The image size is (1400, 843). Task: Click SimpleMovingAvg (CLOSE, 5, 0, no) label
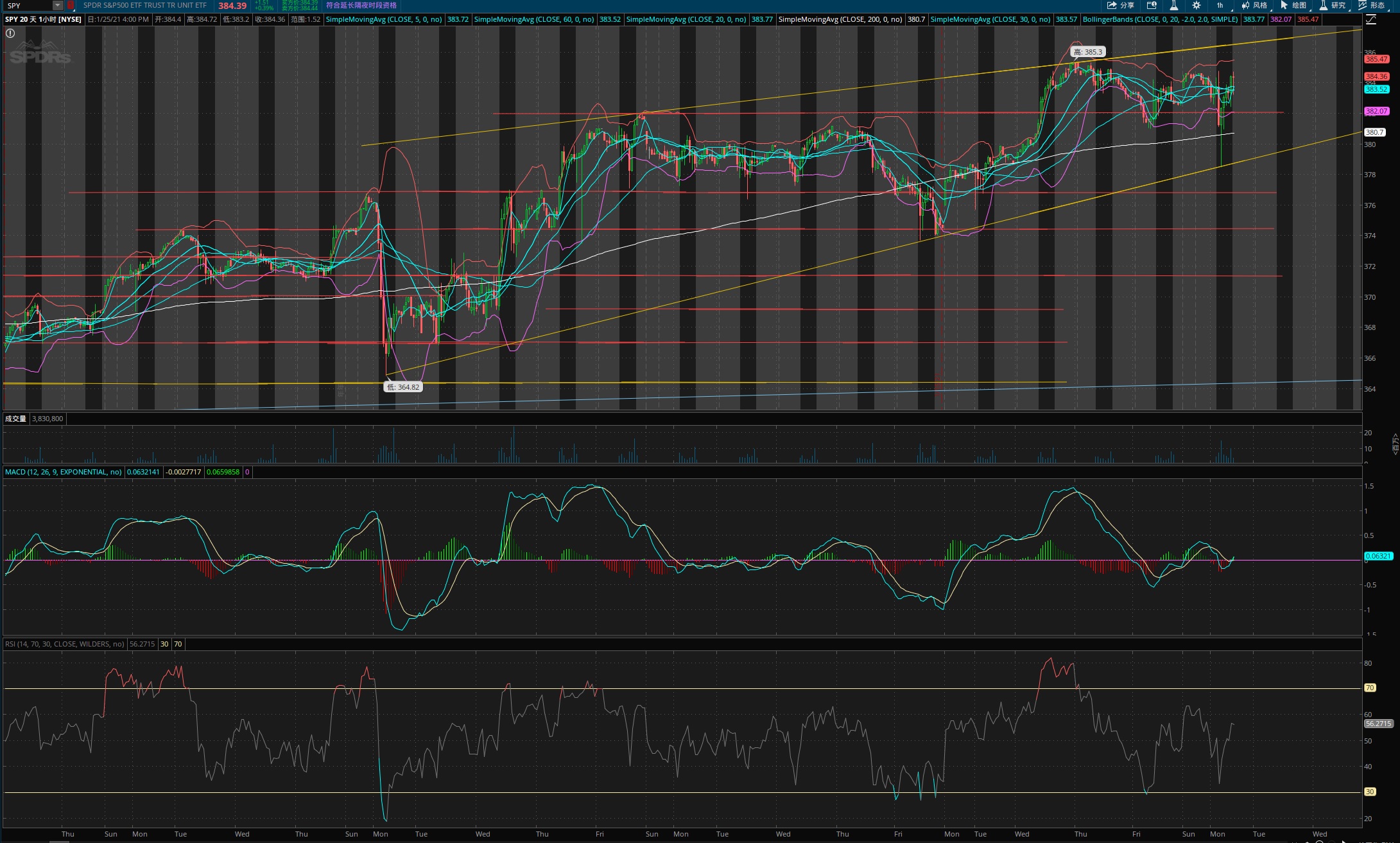pos(384,19)
